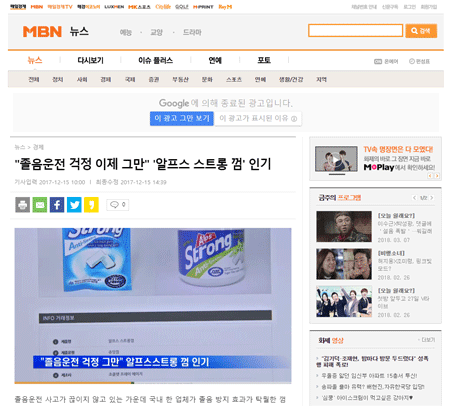The width and height of the screenshot is (450, 406).
Task: Click the video progress bar under the image
Action: pos(153,383)
